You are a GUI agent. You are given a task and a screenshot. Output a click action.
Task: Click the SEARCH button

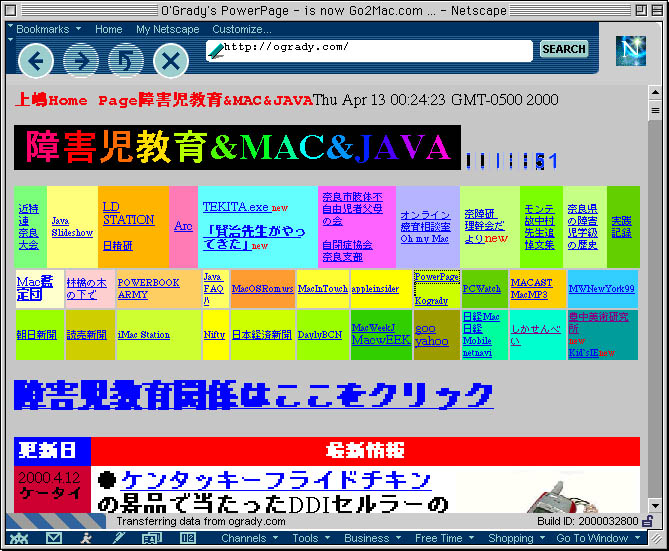pos(564,49)
